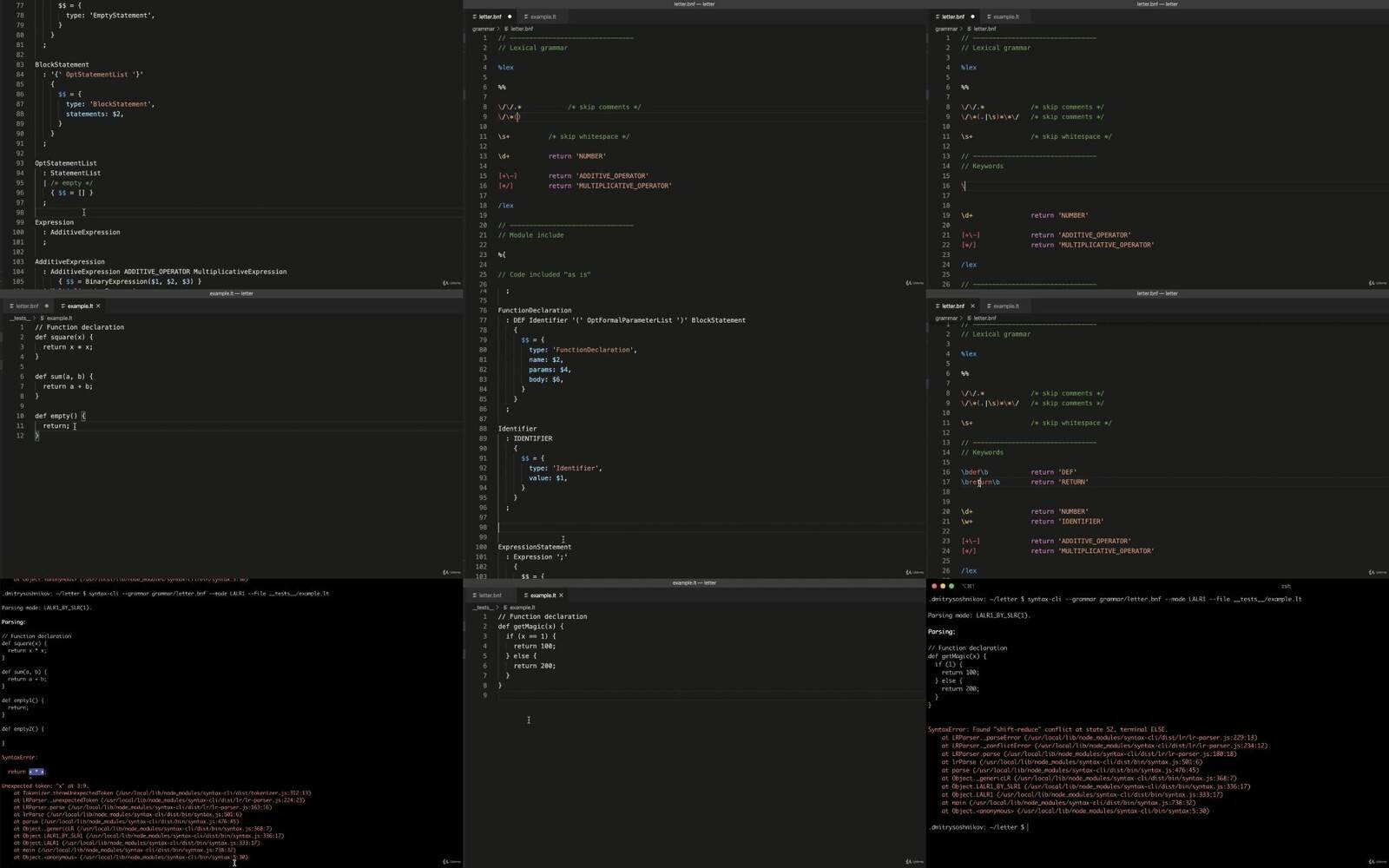This screenshot has height=868, width=1389.
Task: Open the example.lt tab in the panel with the empty Keywords section
Action: click(1005, 16)
